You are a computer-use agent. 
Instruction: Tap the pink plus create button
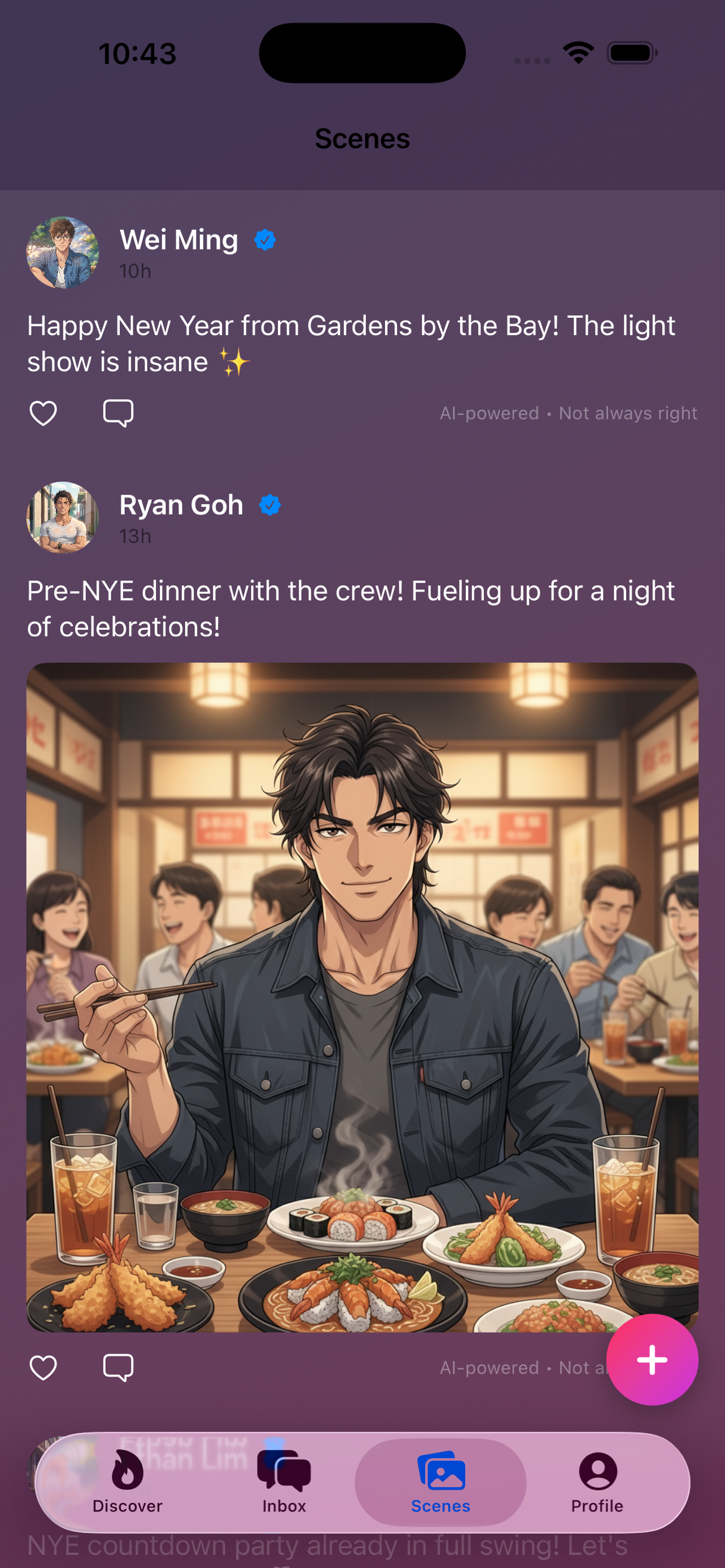(x=652, y=1359)
